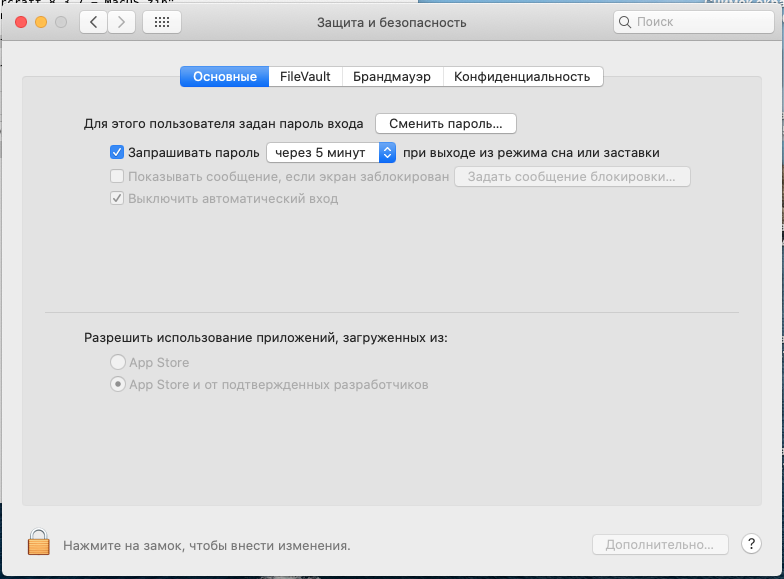
Task: Open the "через 5 минут" dropdown
Action: point(331,153)
